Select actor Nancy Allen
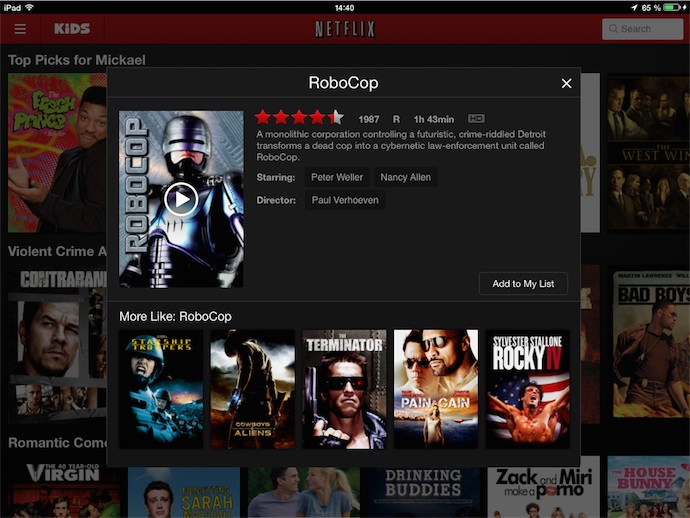The image size is (690, 518). (x=406, y=177)
